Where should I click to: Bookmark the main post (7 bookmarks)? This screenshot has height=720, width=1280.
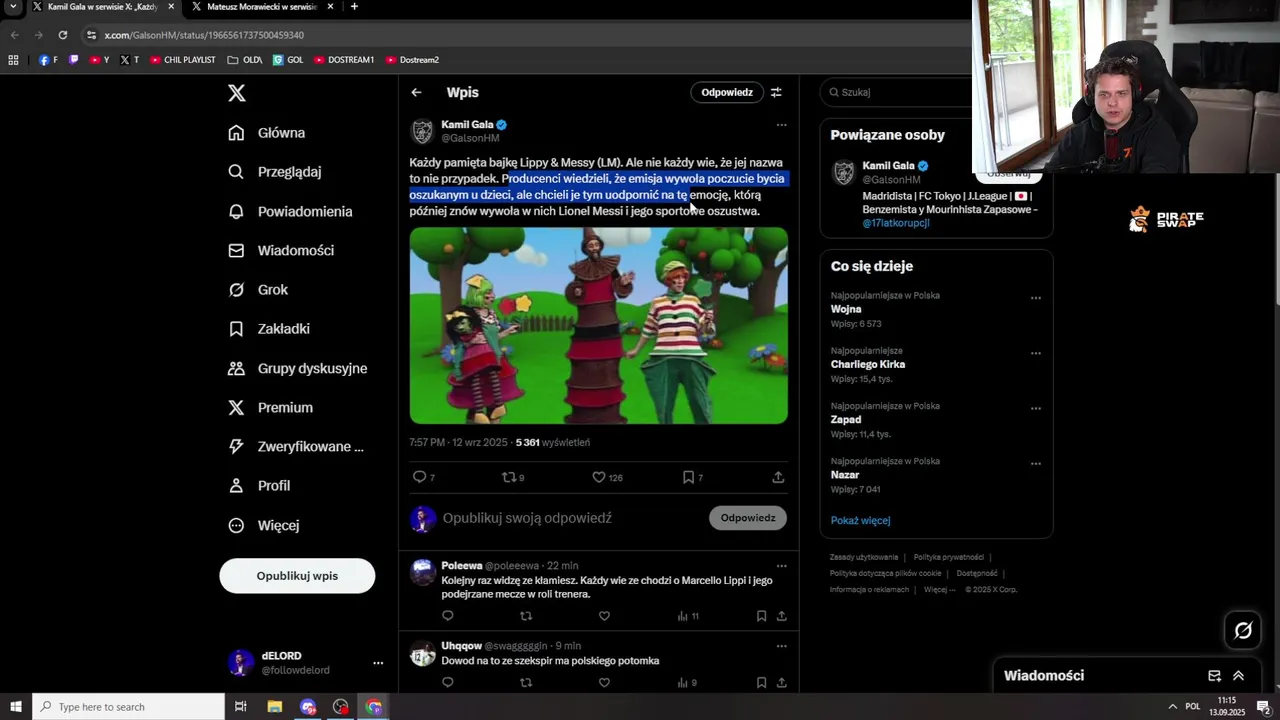pos(688,477)
